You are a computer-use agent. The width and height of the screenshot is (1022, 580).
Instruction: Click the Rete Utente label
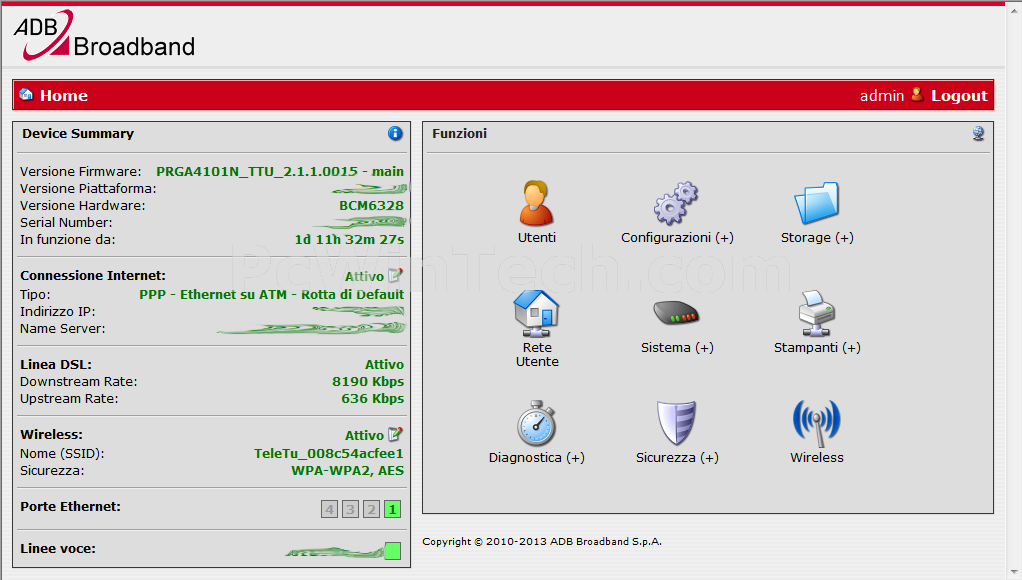(x=537, y=355)
